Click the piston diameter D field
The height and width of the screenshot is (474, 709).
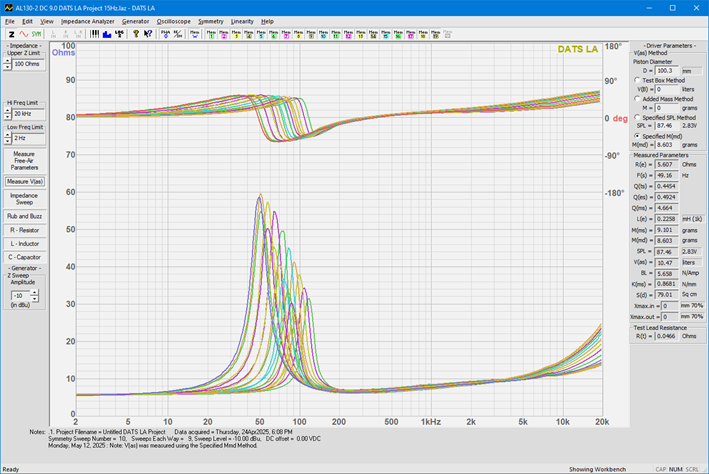[666, 71]
